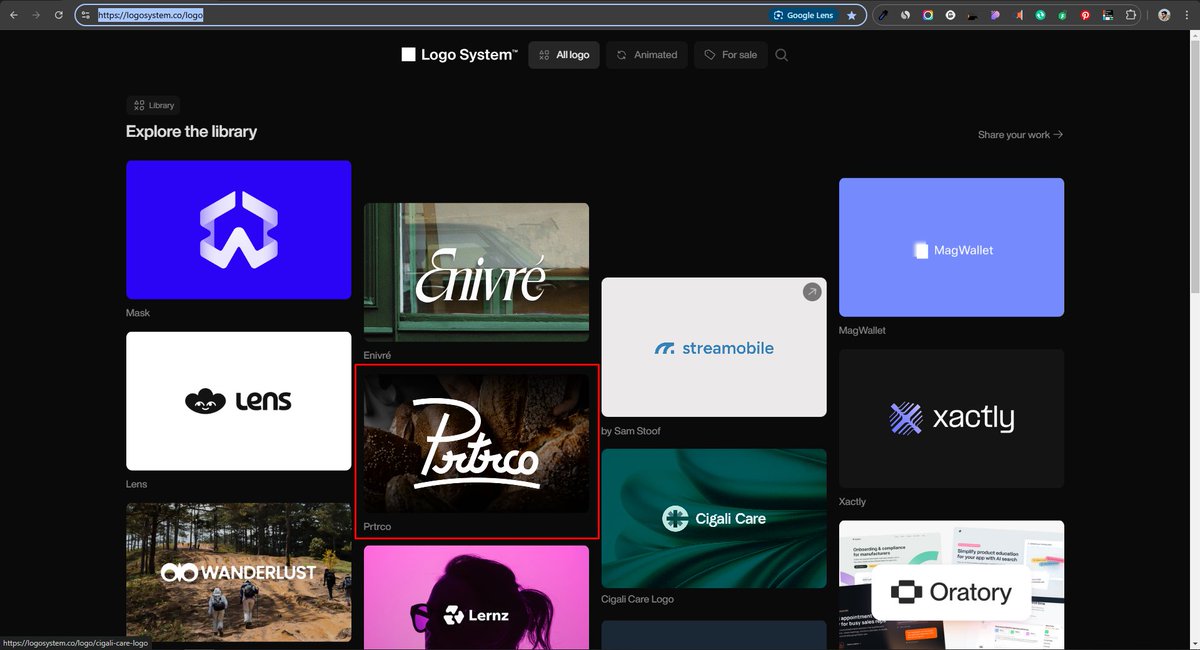The width and height of the screenshot is (1200, 650).
Task: Click the Prtrco caption text
Action: pos(377,526)
